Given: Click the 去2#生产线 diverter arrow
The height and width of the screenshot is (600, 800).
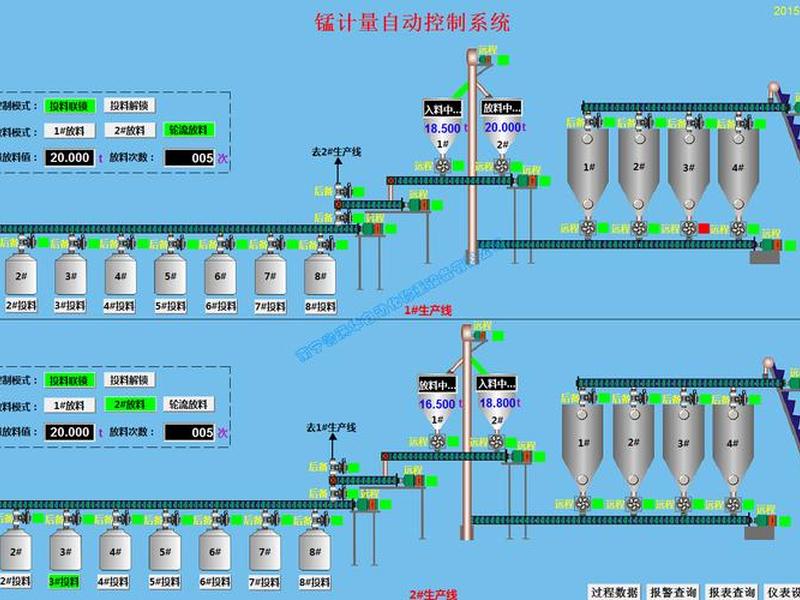Looking at the screenshot, I should pyautogui.click(x=338, y=169).
